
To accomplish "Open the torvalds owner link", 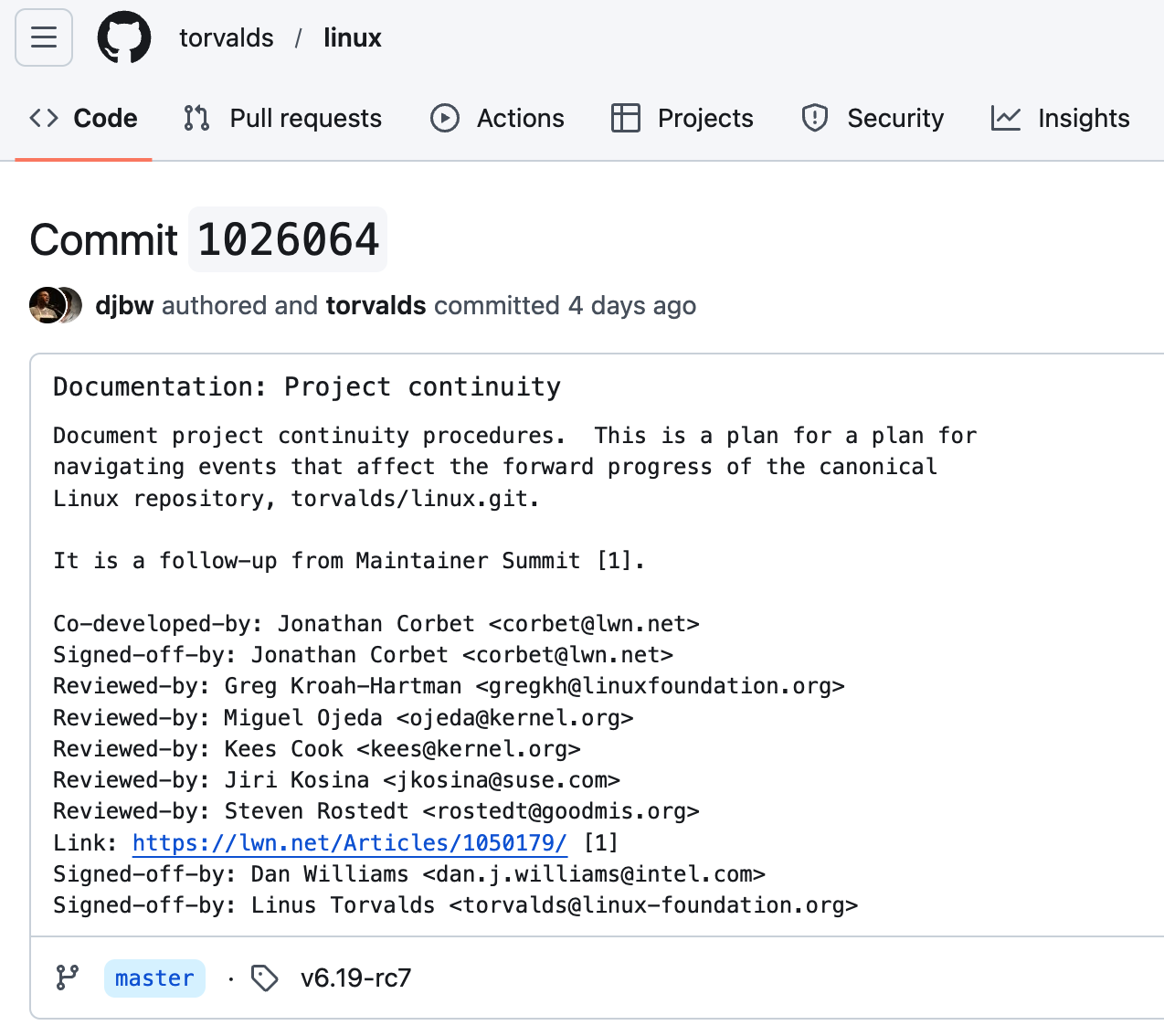I will [226, 37].
